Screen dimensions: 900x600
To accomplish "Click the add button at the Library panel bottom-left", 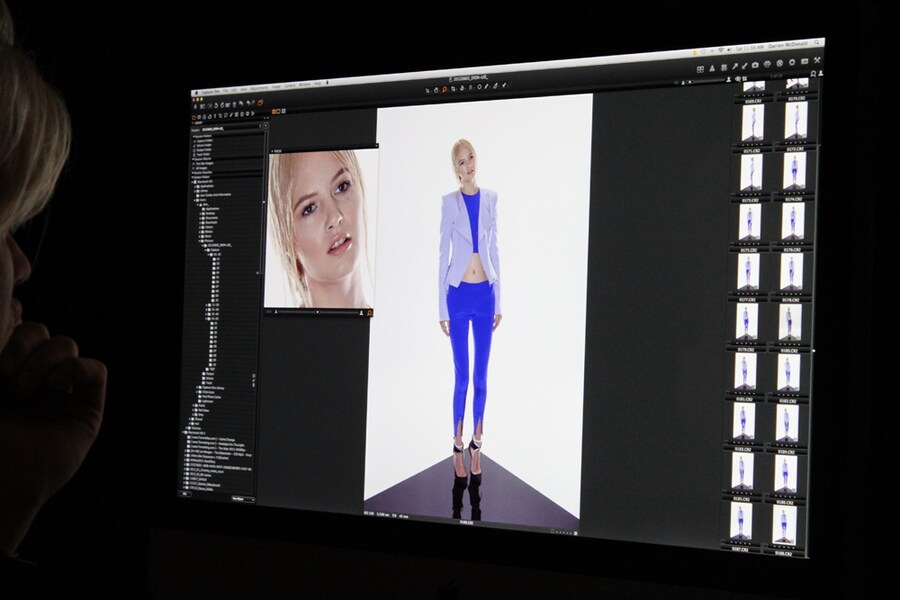I will tap(185, 493).
